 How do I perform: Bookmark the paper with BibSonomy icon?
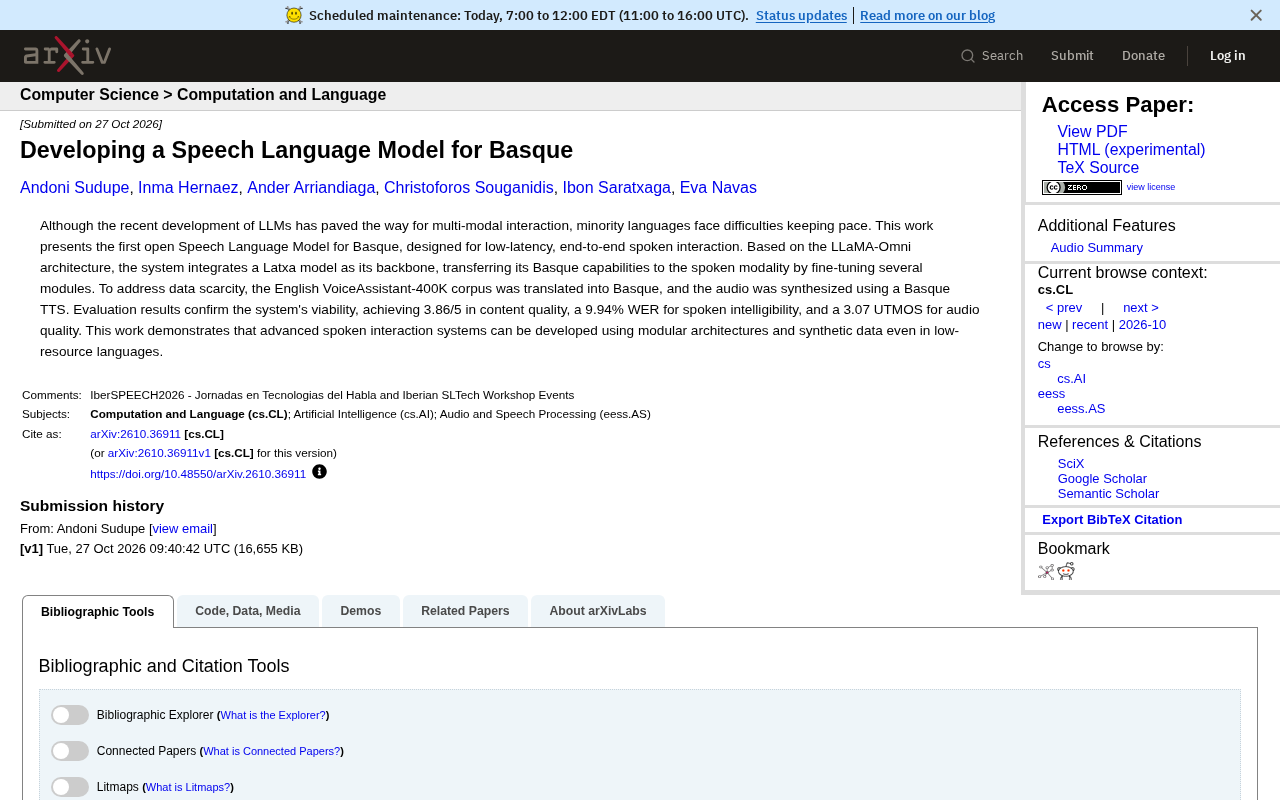coord(1046,572)
